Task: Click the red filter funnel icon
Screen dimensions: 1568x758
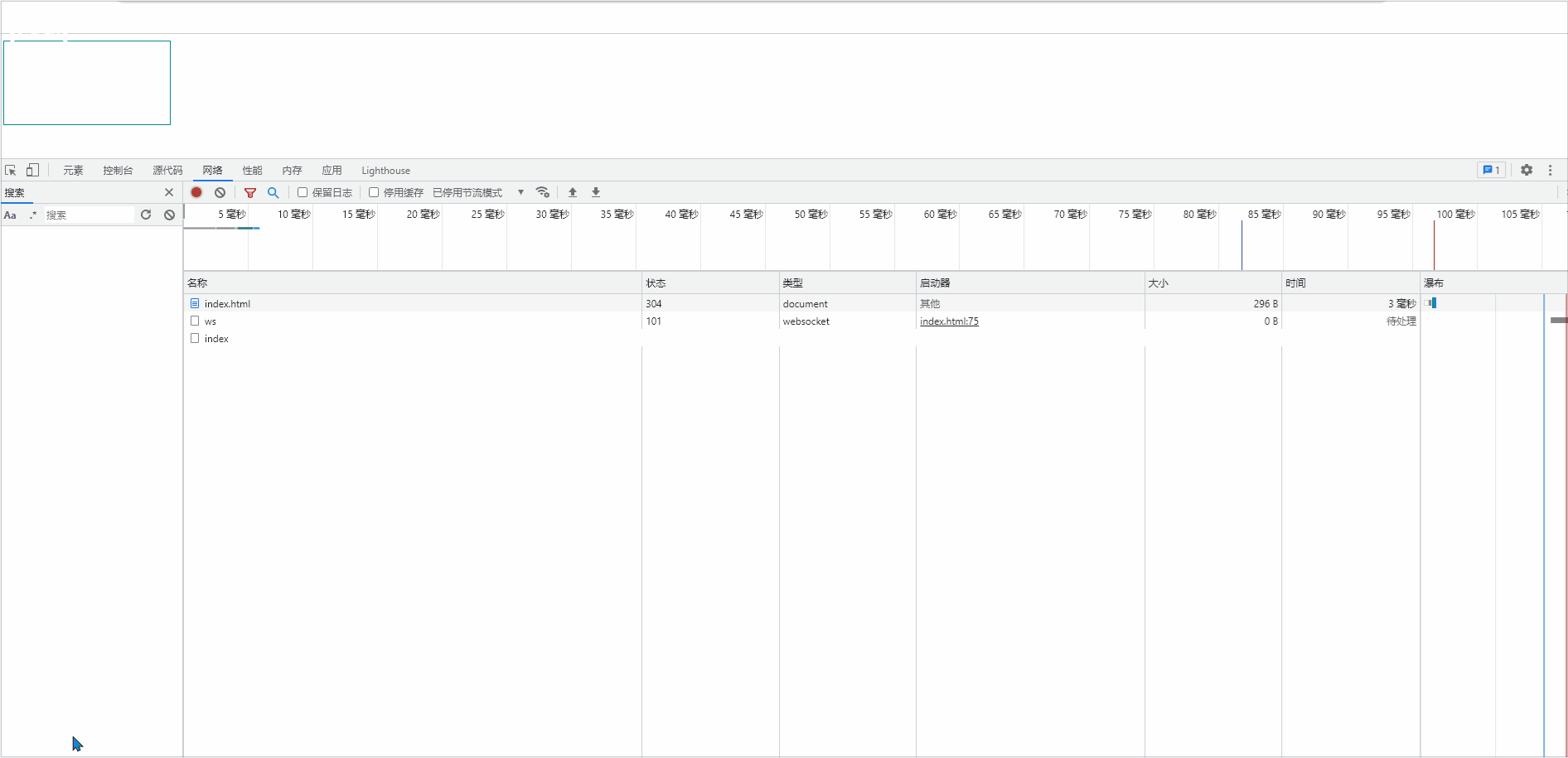Action: [249, 192]
